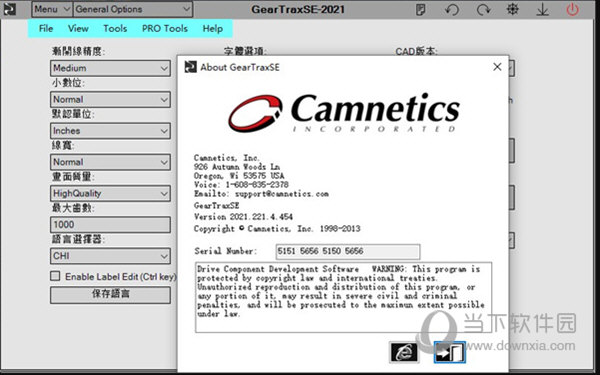
Task: Open the Help menu
Action: [213, 29]
